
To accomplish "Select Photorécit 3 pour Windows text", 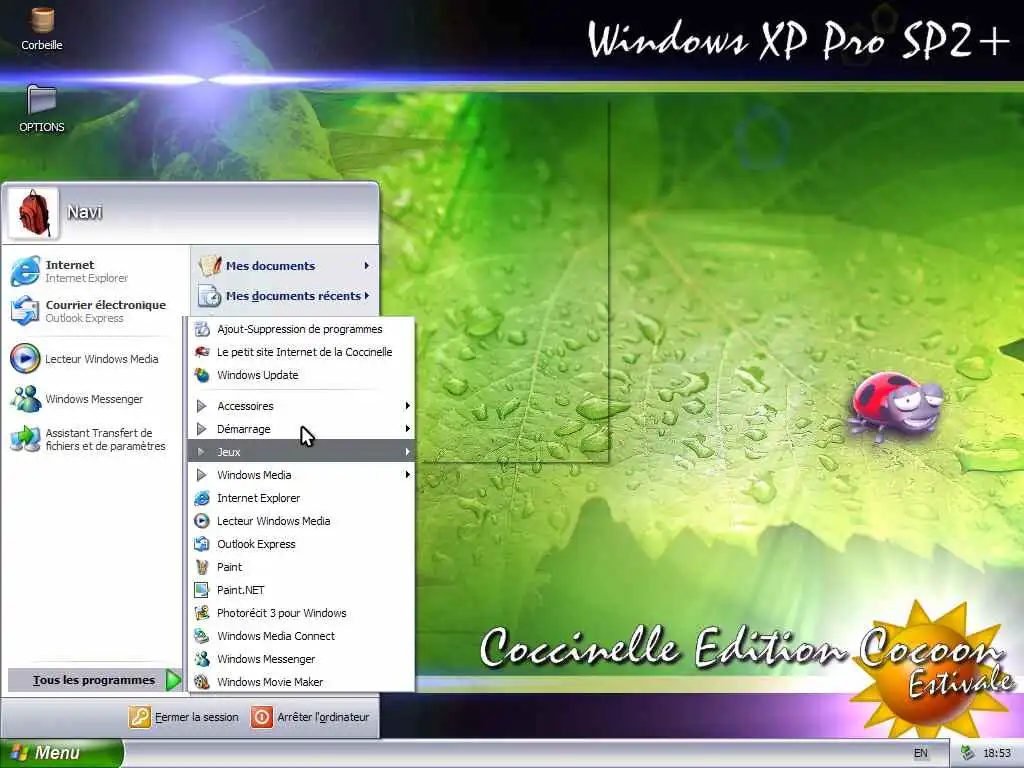I will click(281, 613).
